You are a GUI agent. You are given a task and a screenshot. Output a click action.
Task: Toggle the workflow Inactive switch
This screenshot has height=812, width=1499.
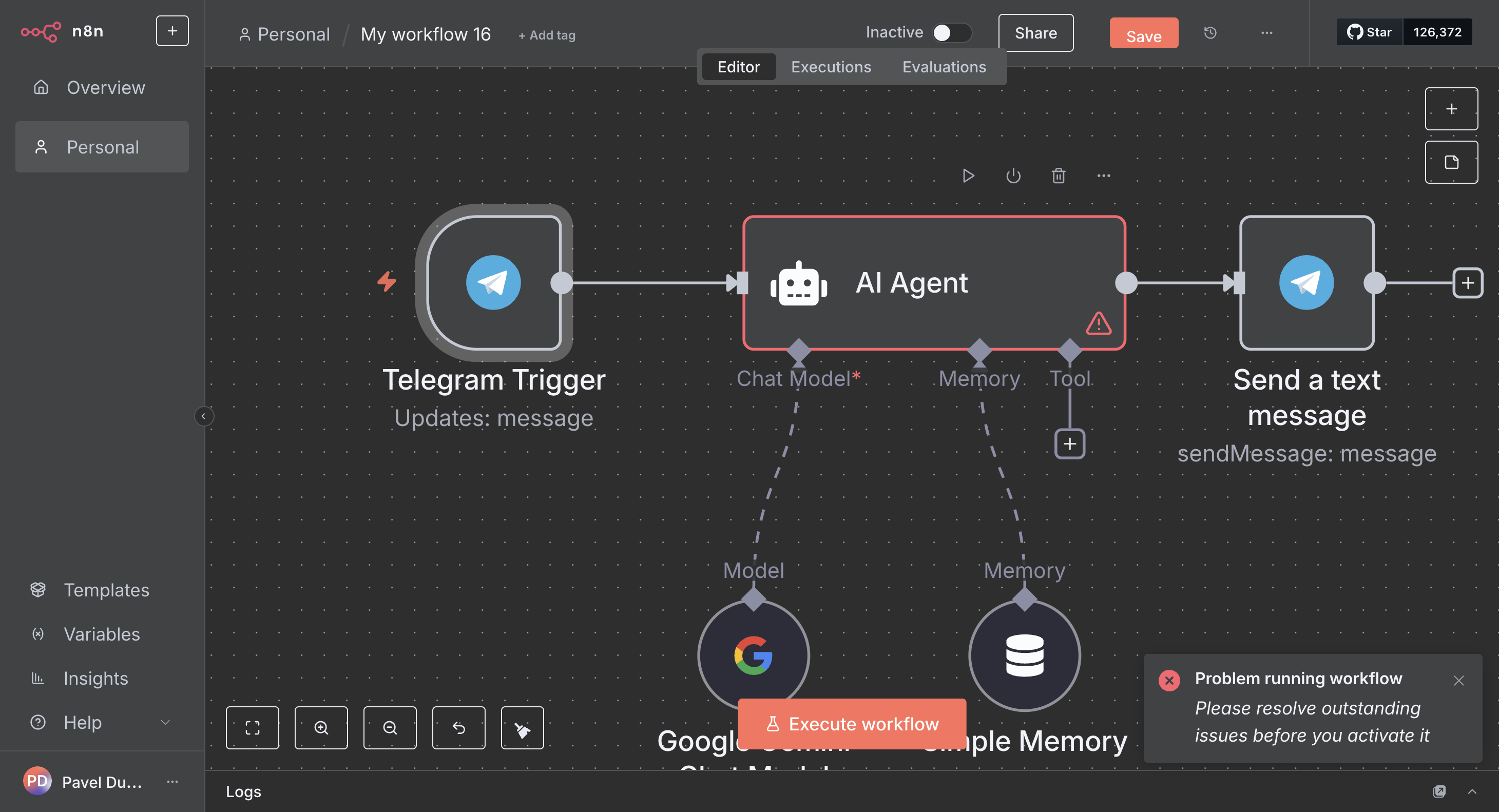coord(950,32)
